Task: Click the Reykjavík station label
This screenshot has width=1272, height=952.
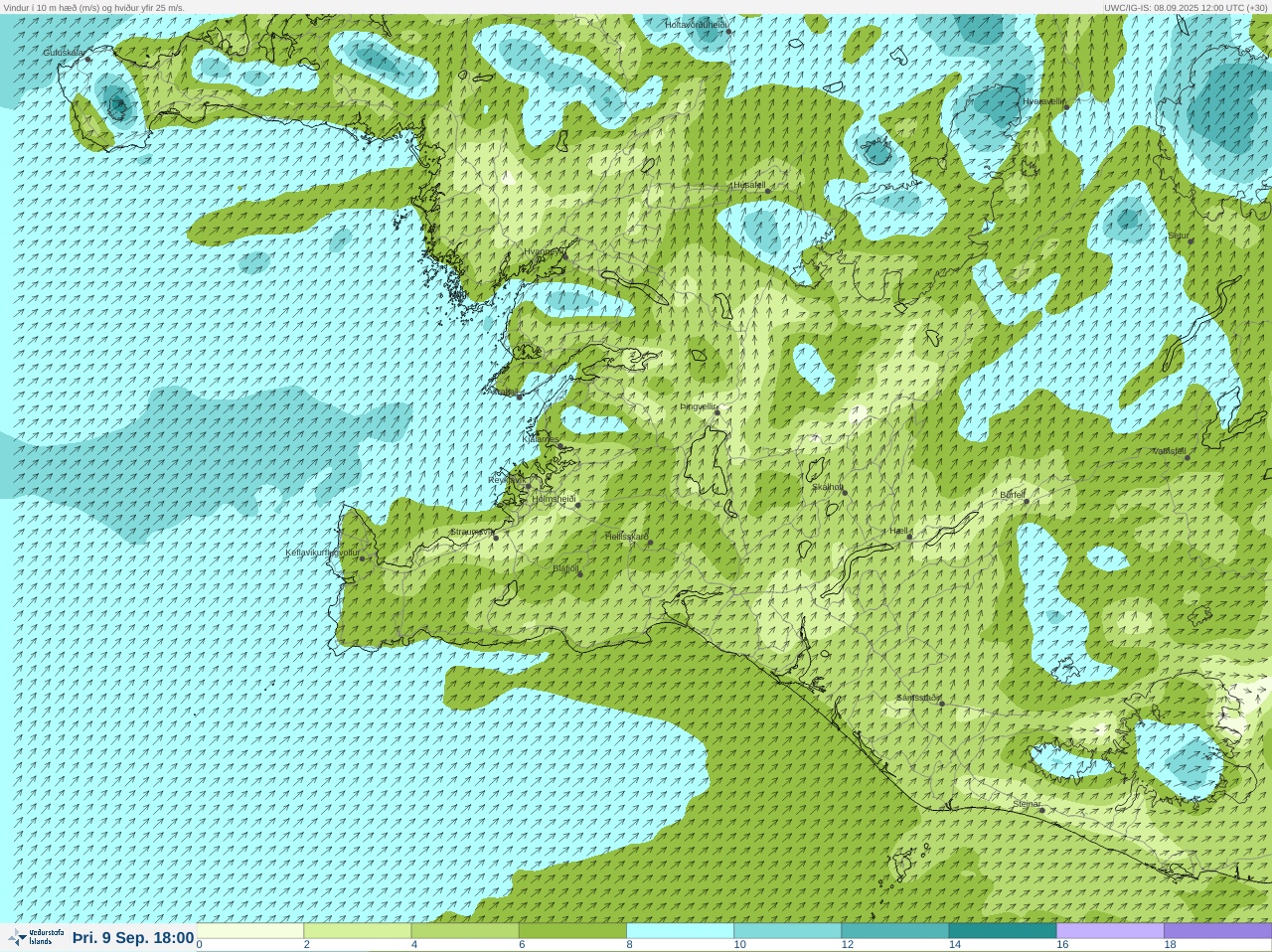Action: [507, 480]
